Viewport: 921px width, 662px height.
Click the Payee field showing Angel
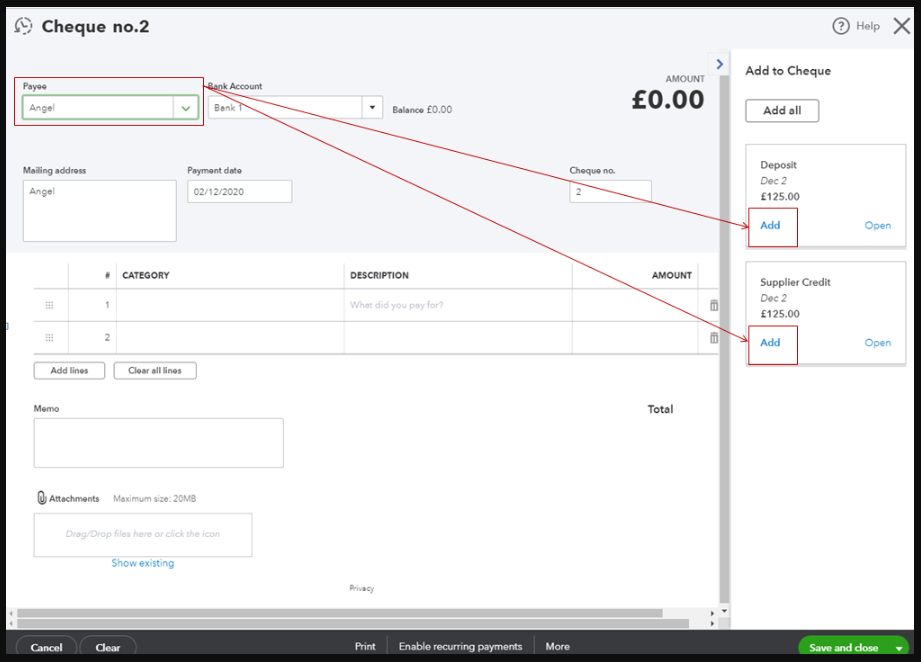click(x=98, y=108)
